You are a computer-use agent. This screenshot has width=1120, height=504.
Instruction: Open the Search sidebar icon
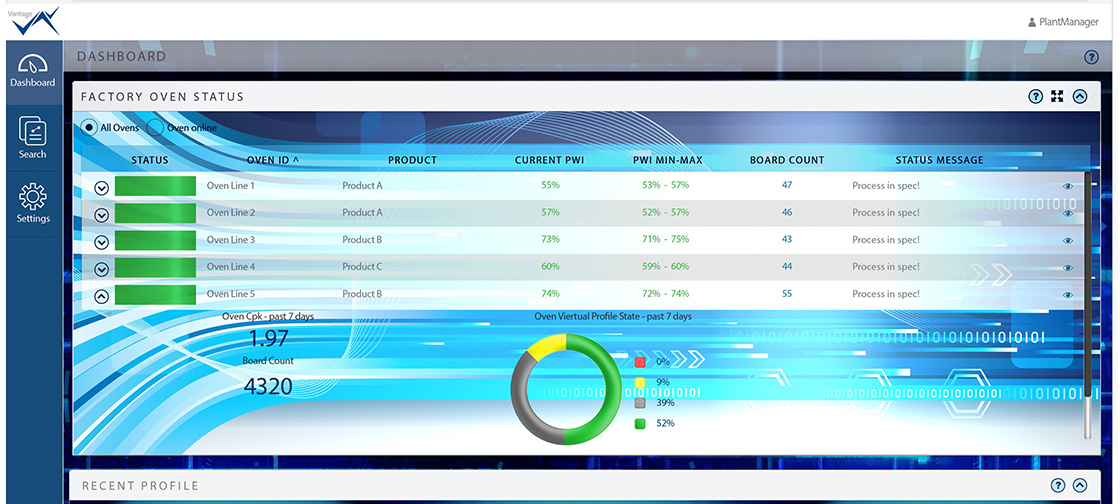pyautogui.click(x=33, y=137)
